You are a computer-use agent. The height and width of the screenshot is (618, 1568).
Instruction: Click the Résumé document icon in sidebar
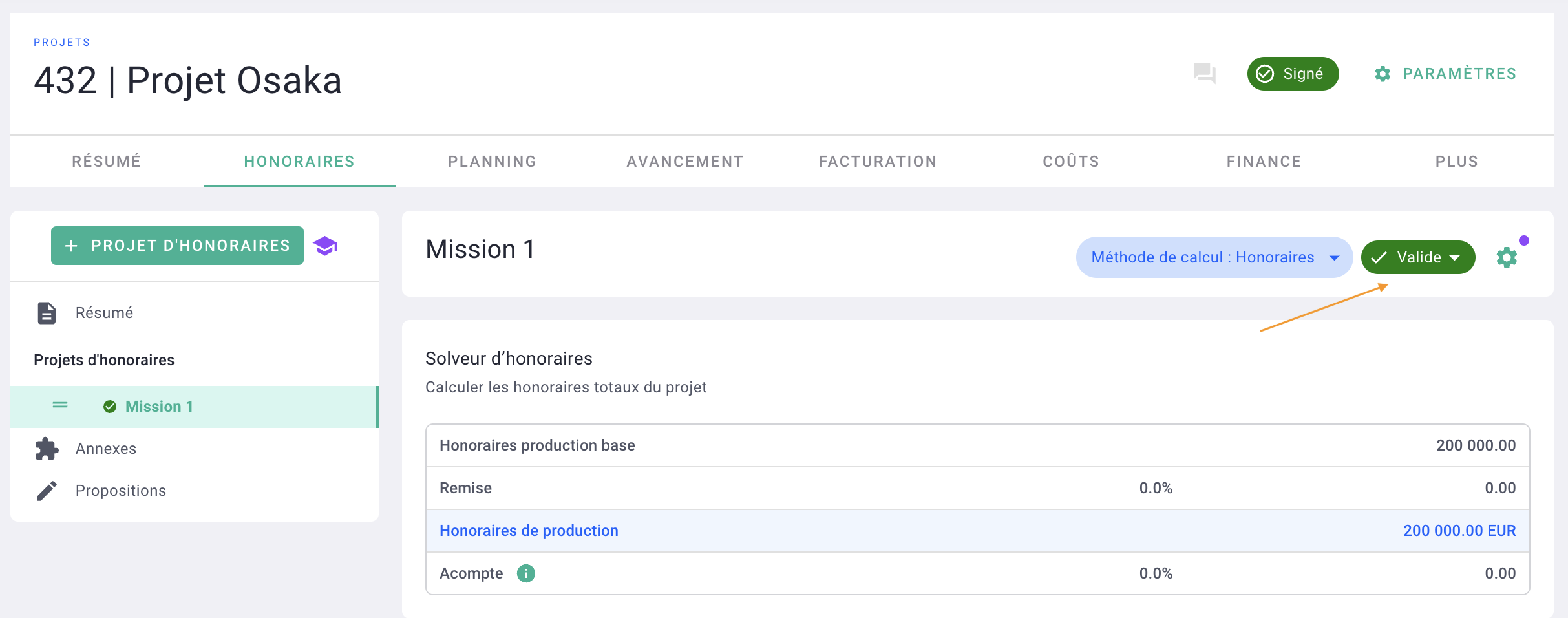(x=47, y=313)
